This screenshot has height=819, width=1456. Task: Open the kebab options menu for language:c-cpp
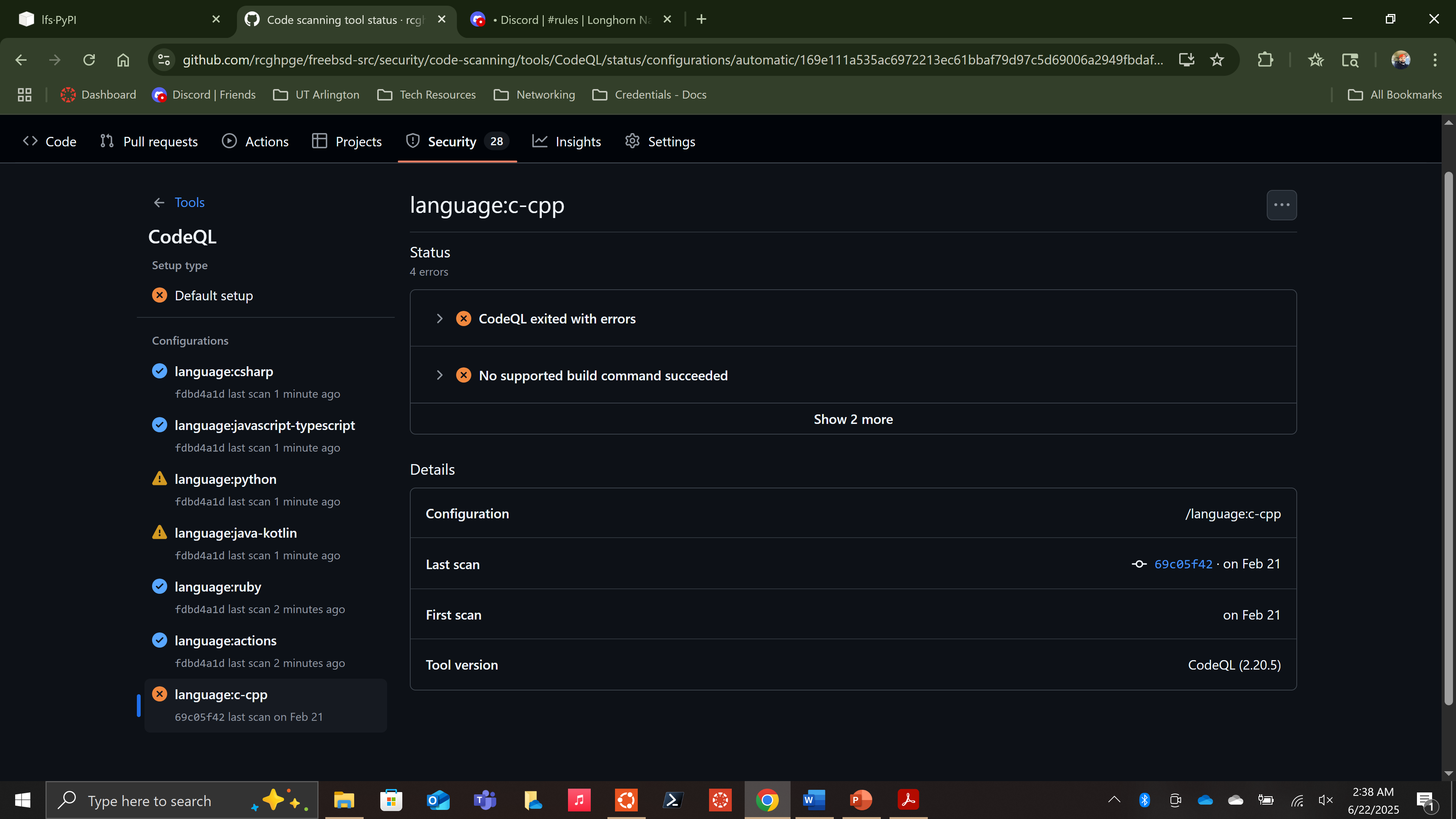[x=1281, y=205]
